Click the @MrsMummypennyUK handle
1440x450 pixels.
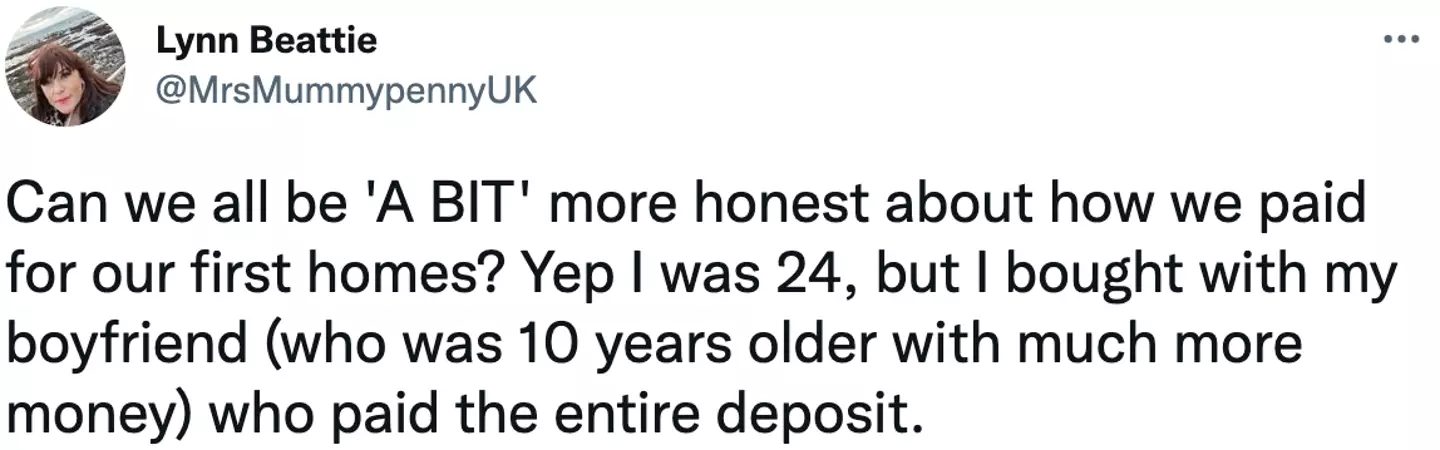[x=347, y=91]
